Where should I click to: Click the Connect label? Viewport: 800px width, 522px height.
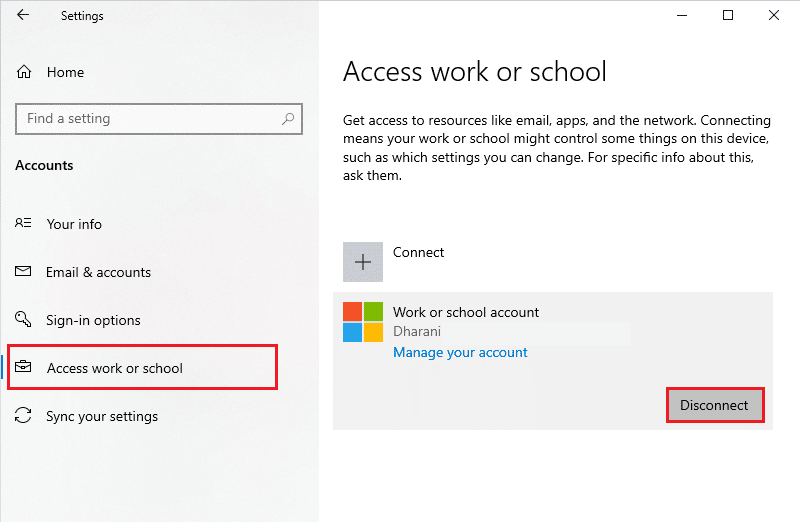[x=418, y=252]
